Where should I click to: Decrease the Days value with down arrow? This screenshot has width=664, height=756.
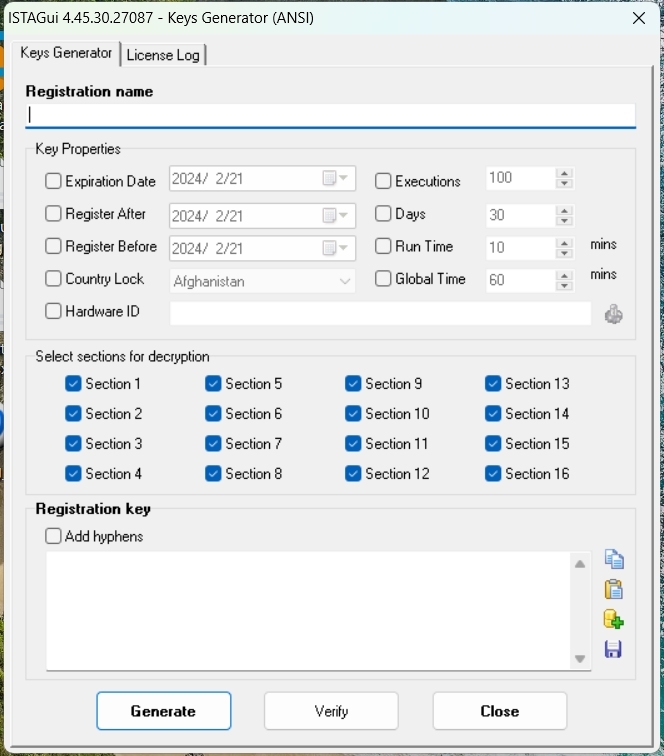click(564, 220)
